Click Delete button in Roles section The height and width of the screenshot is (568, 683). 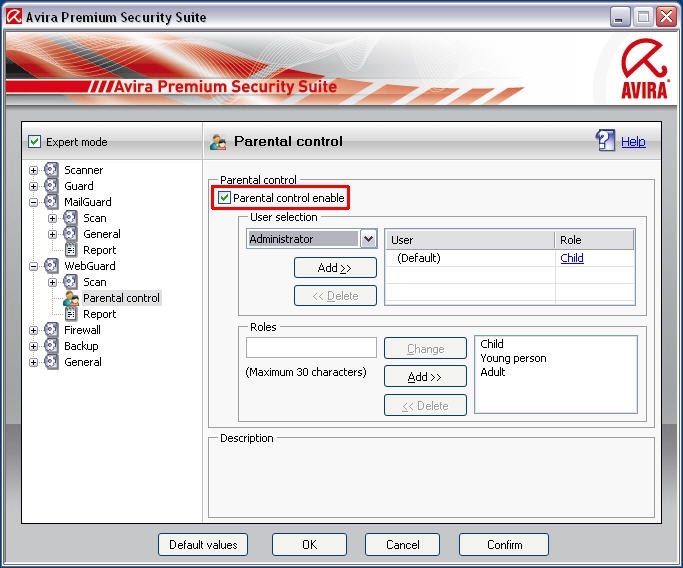coord(425,406)
